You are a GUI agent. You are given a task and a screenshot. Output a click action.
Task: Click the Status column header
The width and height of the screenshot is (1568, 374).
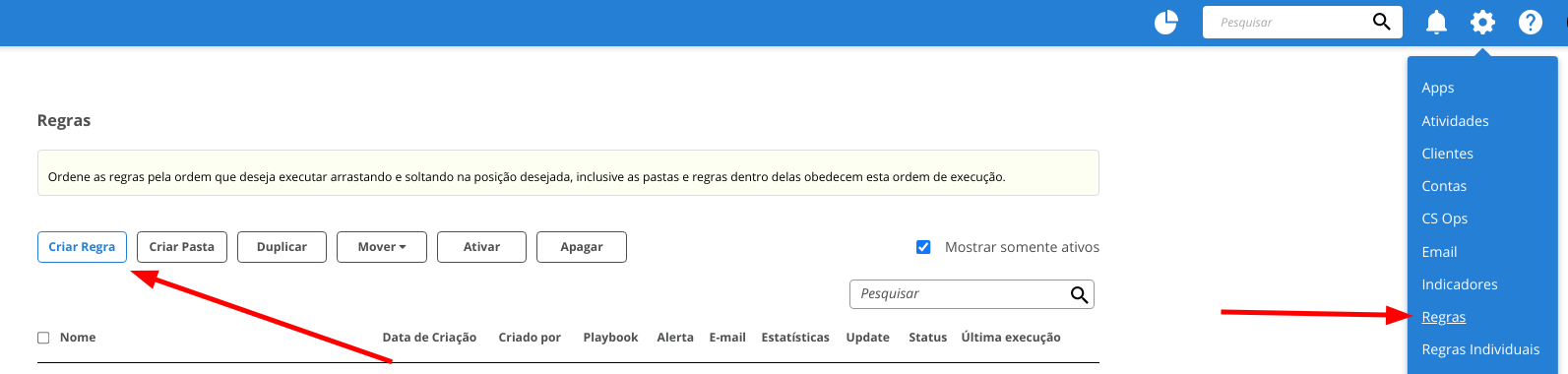[927, 338]
